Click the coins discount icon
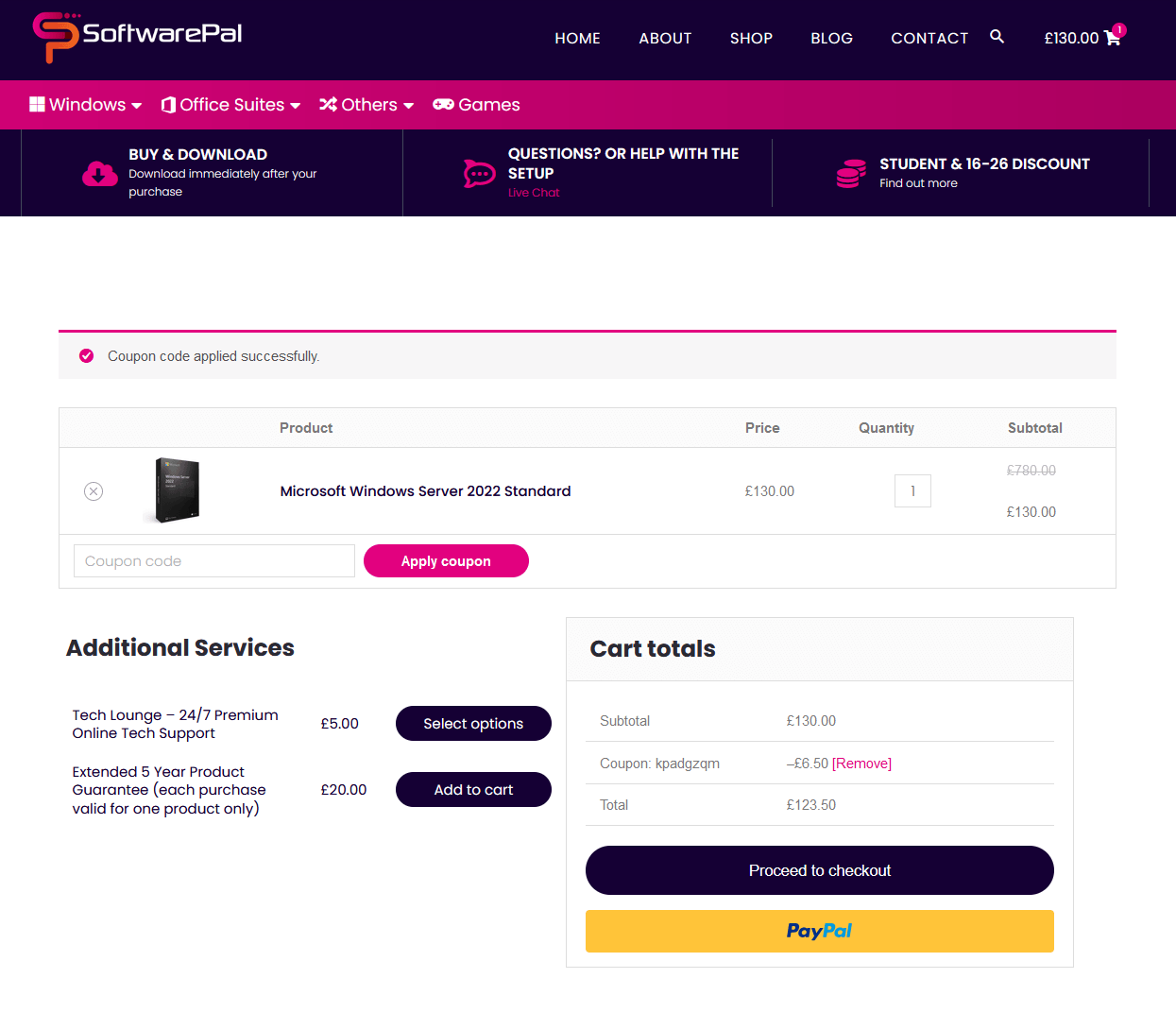This screenshot has height=1030, width=1176. point(851,174)
